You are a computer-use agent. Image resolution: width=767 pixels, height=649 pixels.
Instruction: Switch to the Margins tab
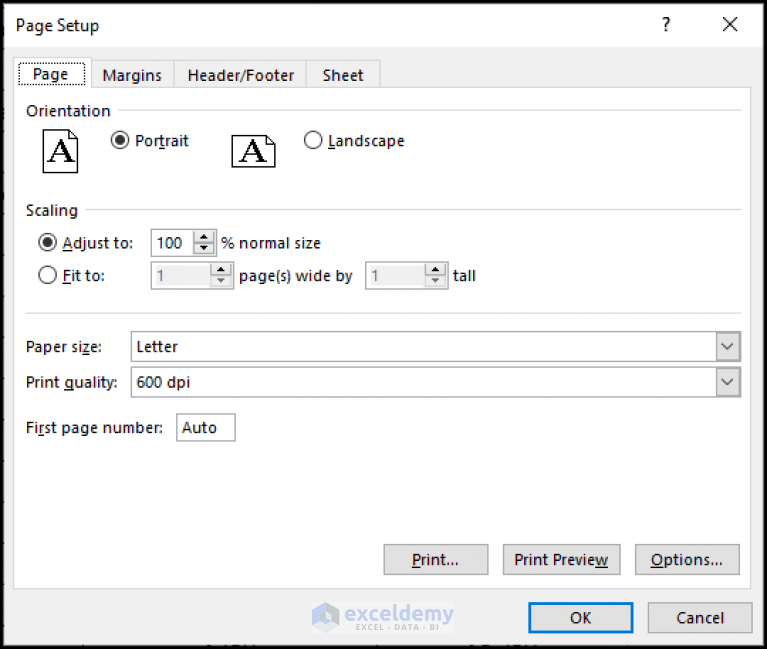point(132,75)
